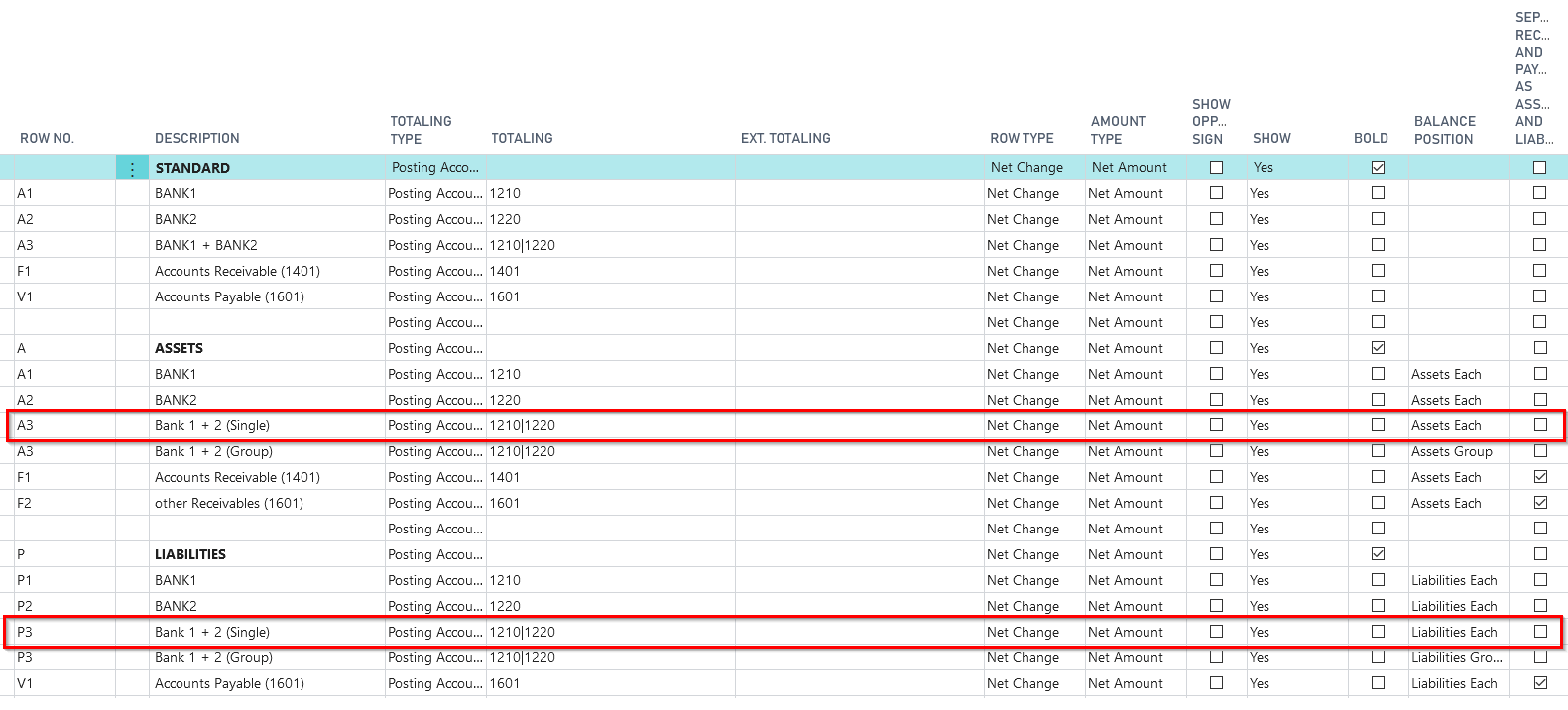
Task: Open the row options menu for STANDARD
Action: (x=132, y=169)
